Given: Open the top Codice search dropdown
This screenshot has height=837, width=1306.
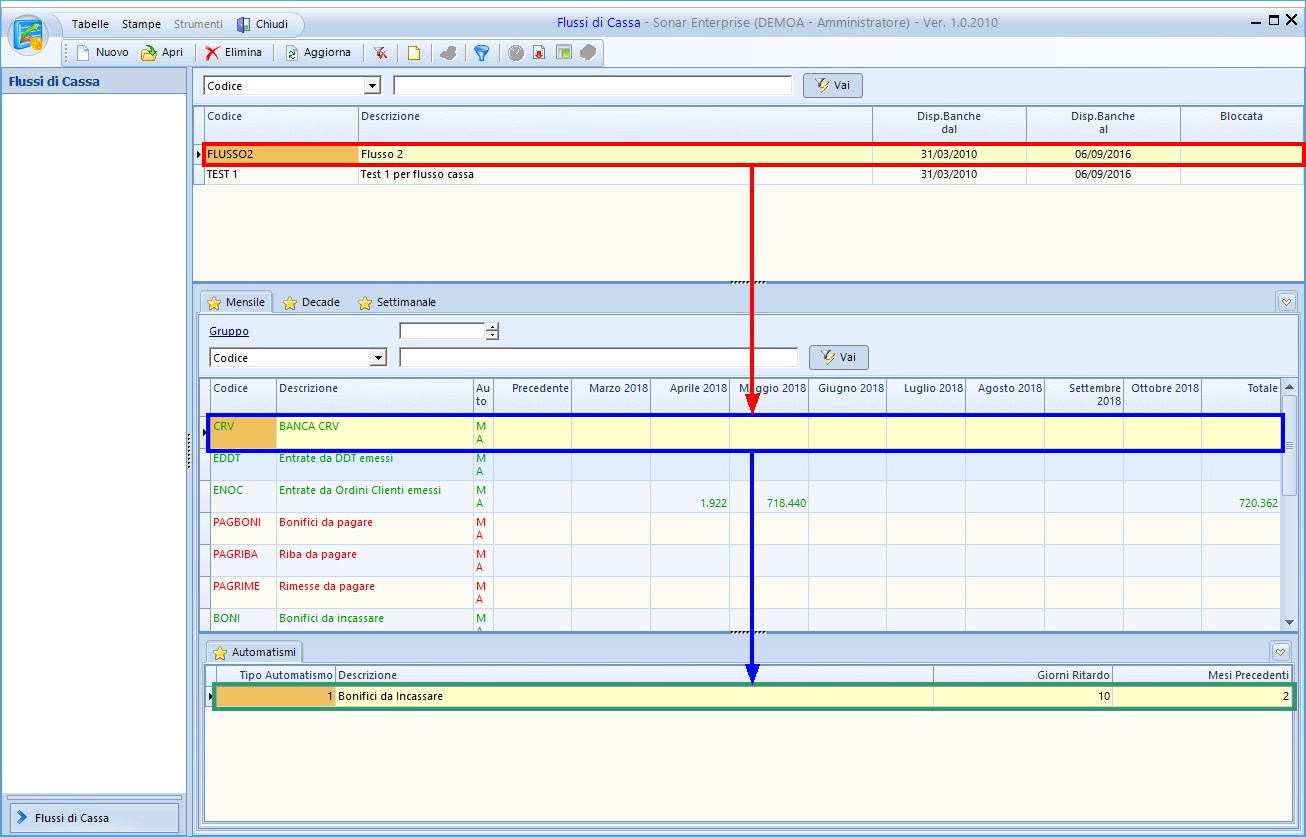Looking at the screenshot, I should pyautogui.click(x=373, y=86).
